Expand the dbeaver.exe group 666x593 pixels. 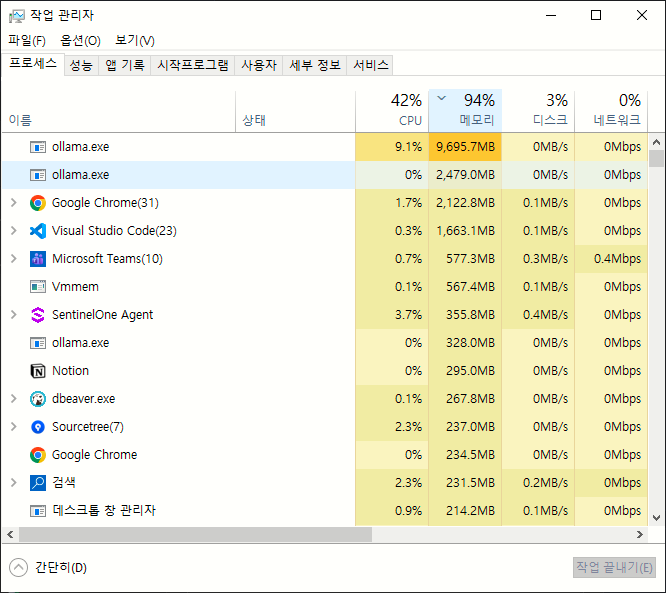(x=14, y=399)
